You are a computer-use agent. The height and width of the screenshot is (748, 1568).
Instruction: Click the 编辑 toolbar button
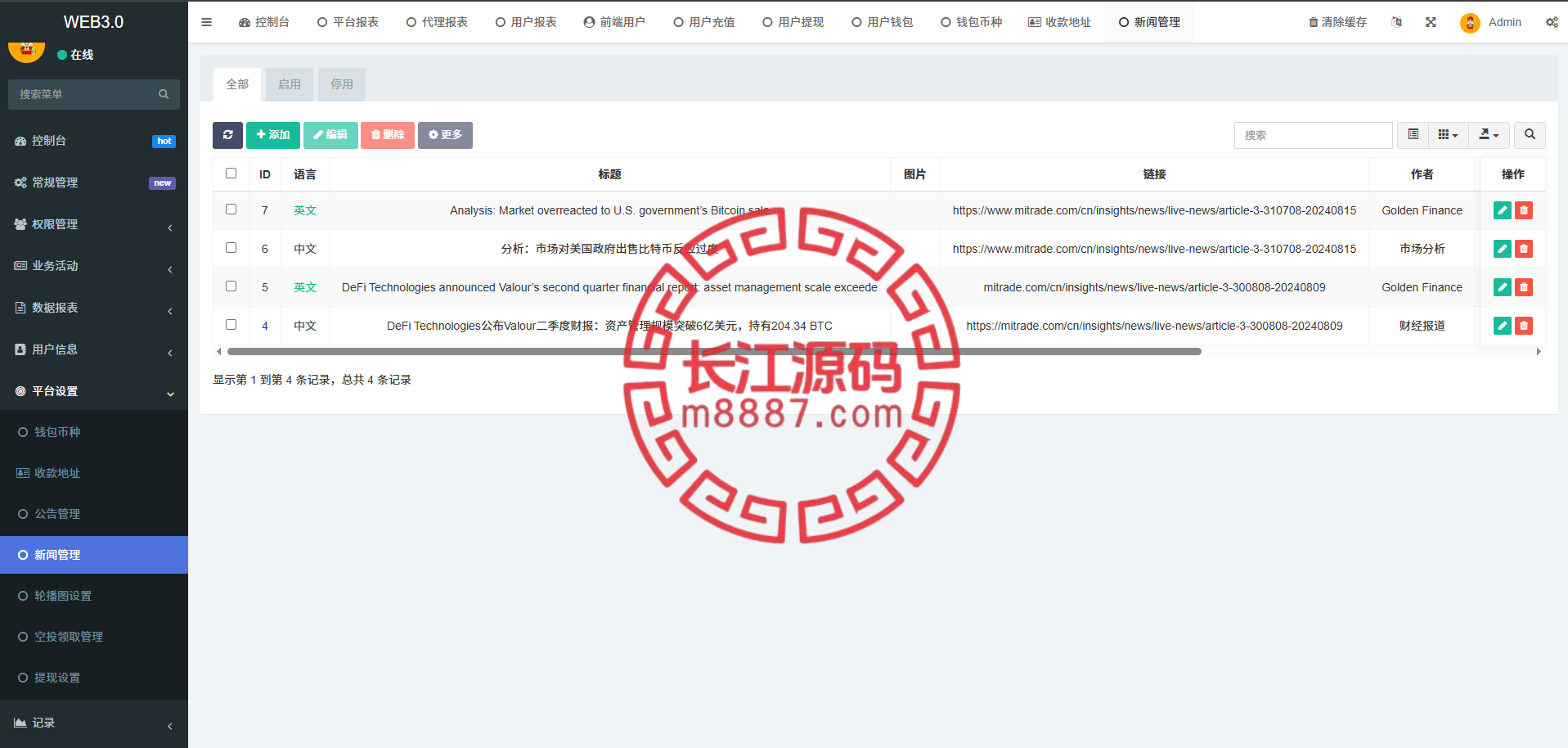click(x=330, y=135)
